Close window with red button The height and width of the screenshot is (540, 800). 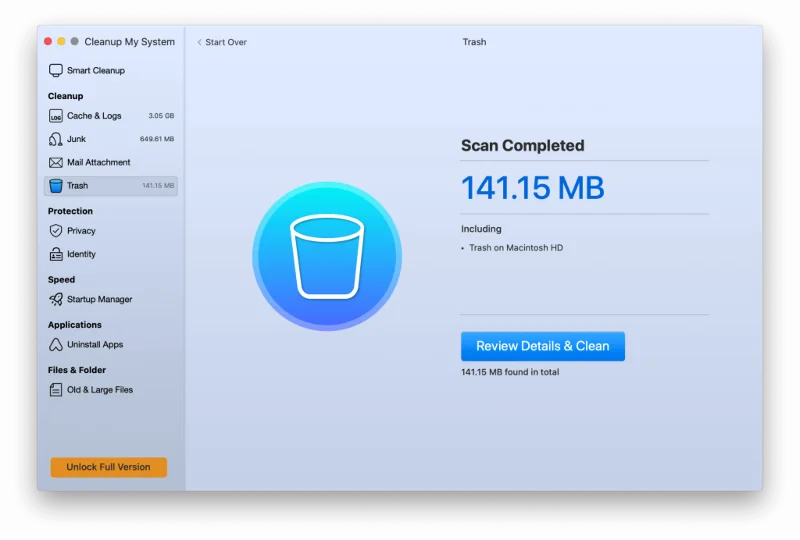[48, 41]
